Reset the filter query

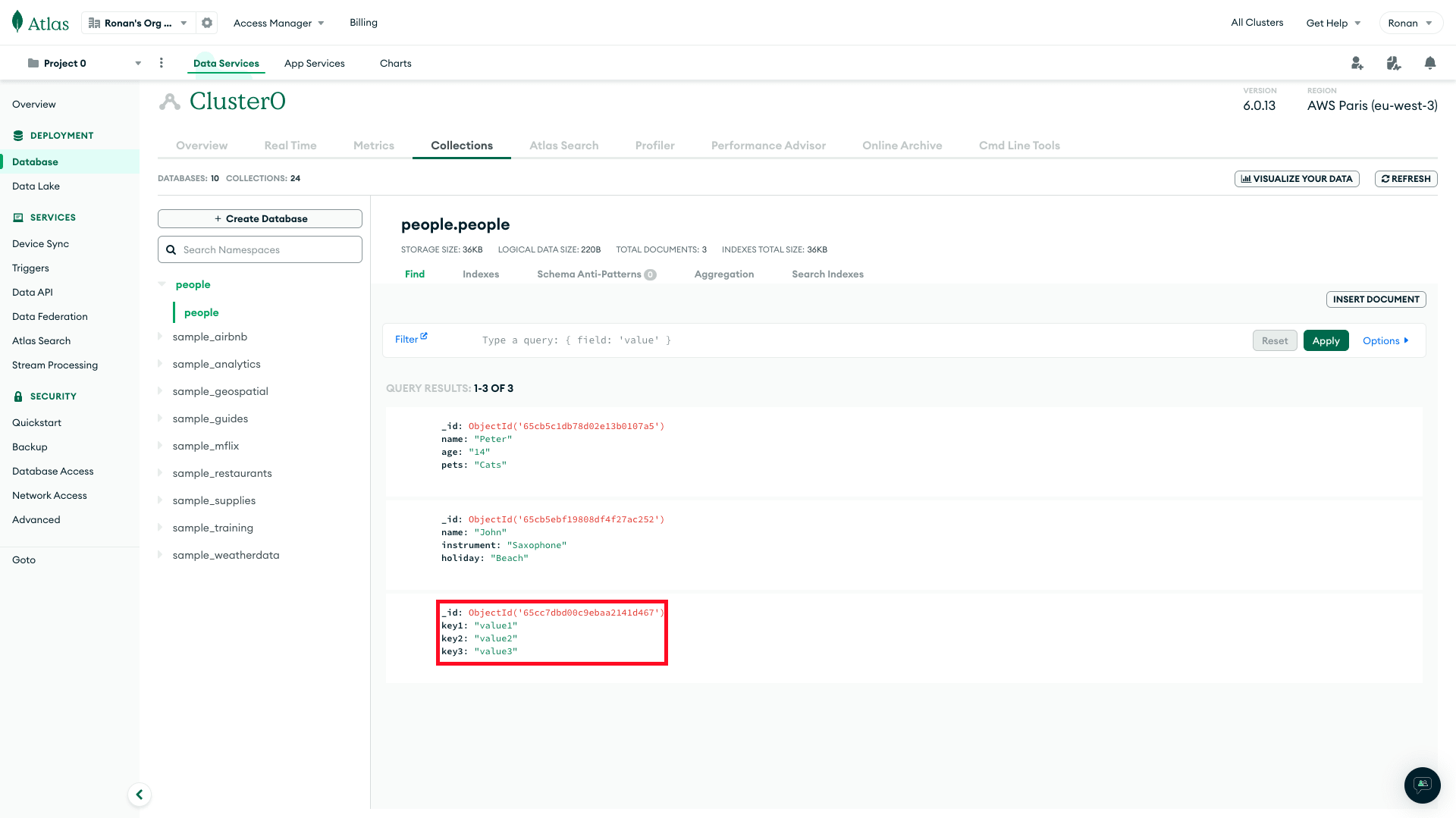pos(1275,340)
